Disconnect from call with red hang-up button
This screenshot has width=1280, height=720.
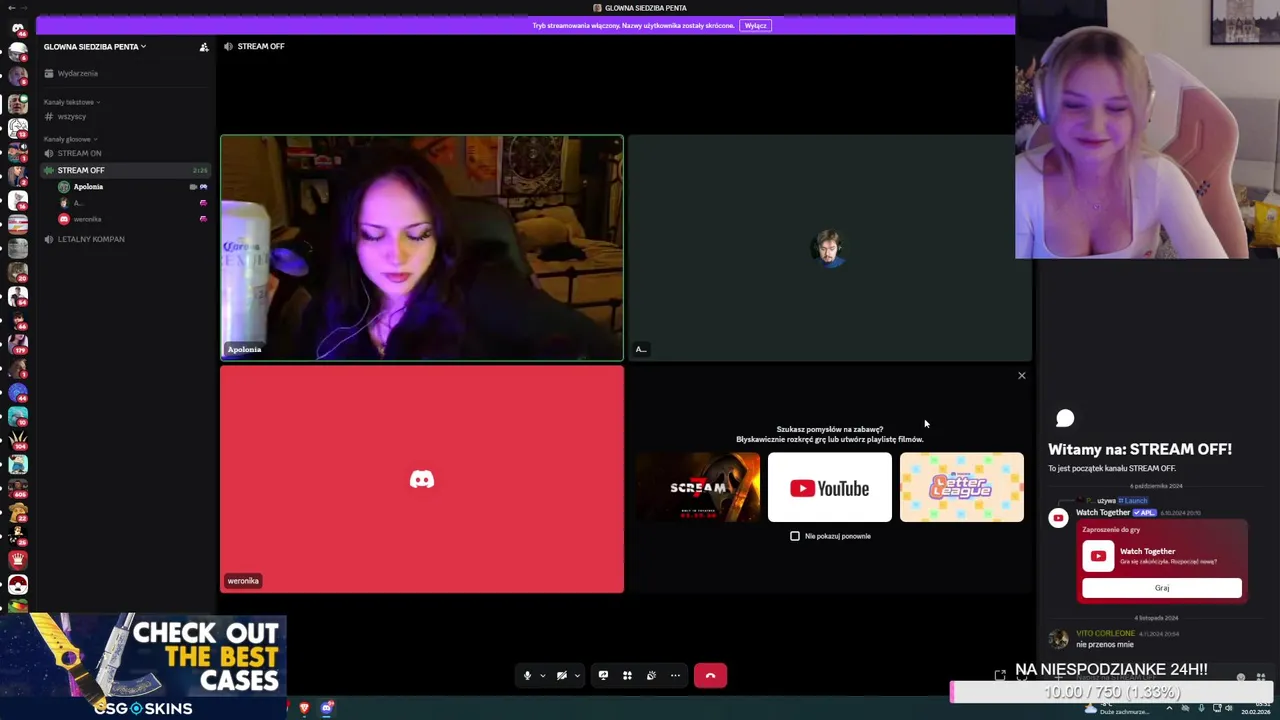coord(710,676)
